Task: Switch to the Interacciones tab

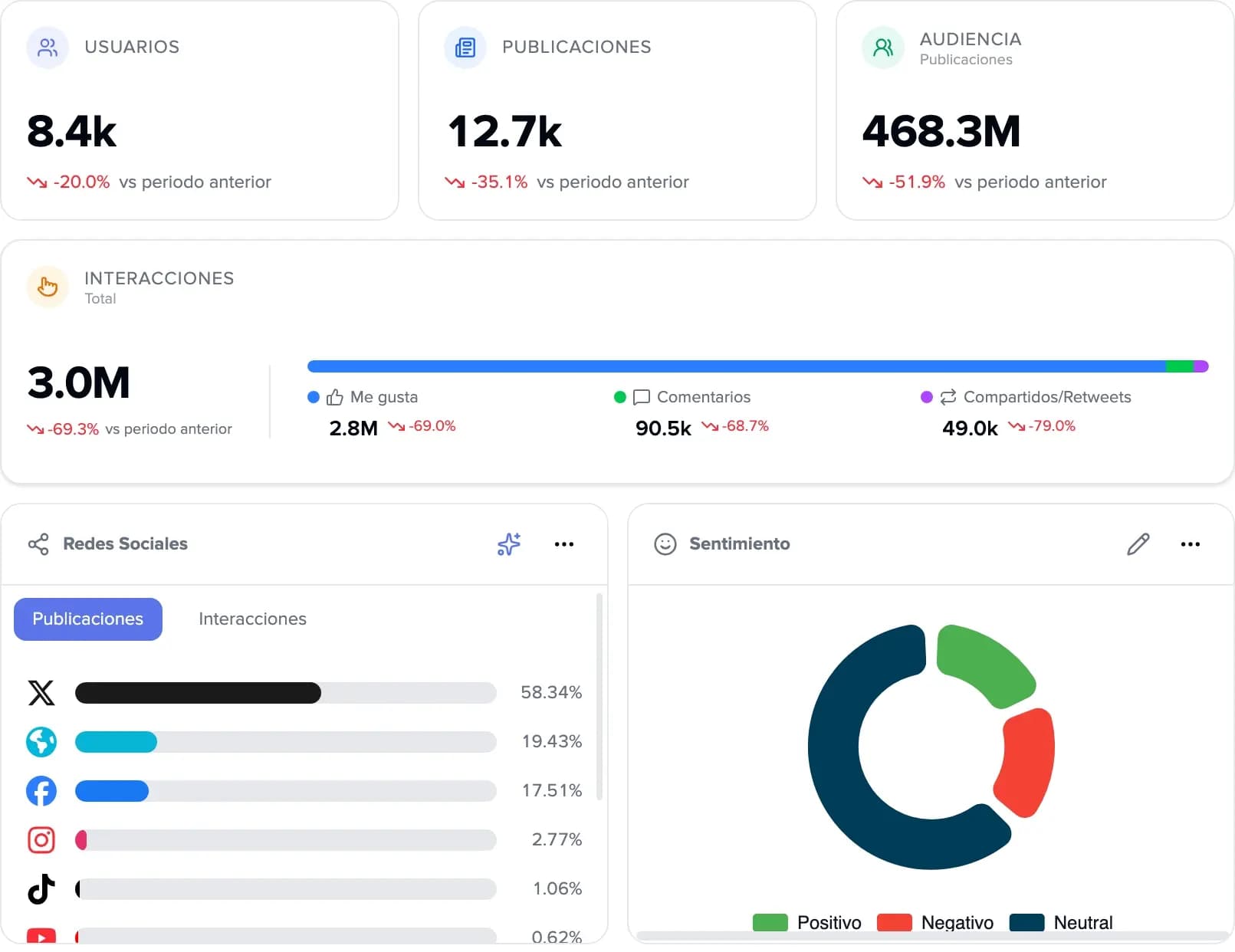Action: pyautogui.click(x=252, y=619)
